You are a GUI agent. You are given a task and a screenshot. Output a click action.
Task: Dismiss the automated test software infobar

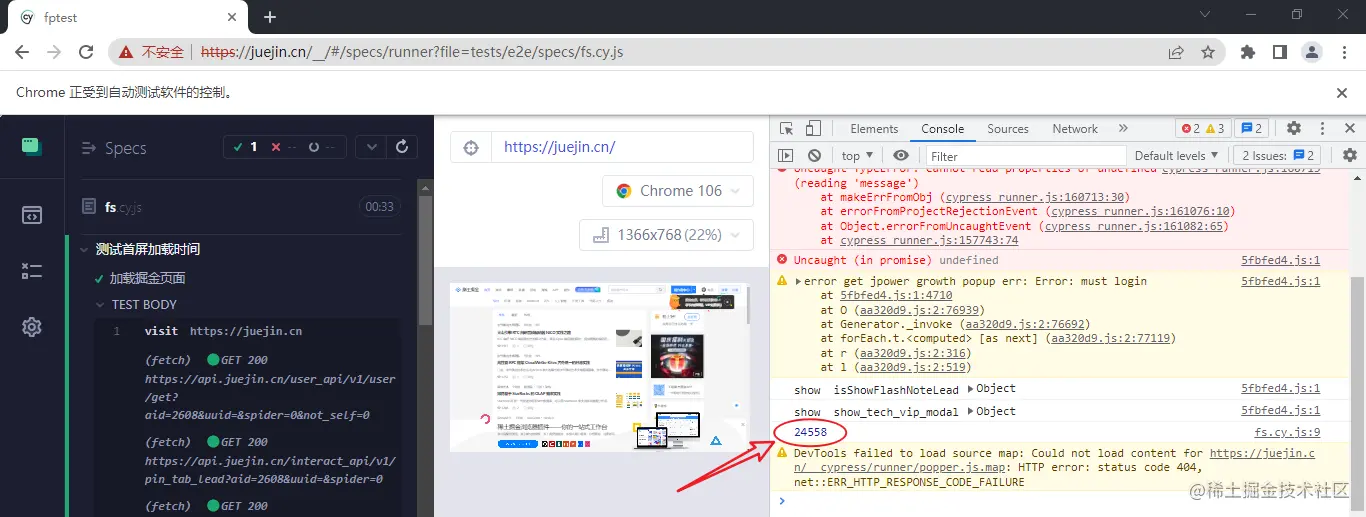(1342, 92)
